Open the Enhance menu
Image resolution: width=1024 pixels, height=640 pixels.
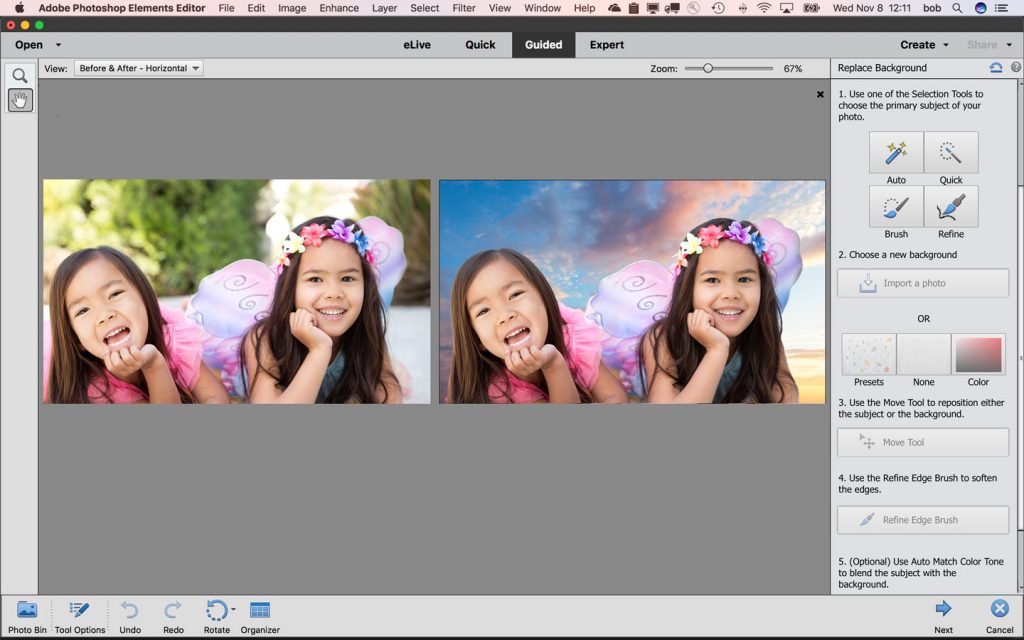tap(339, 8)
